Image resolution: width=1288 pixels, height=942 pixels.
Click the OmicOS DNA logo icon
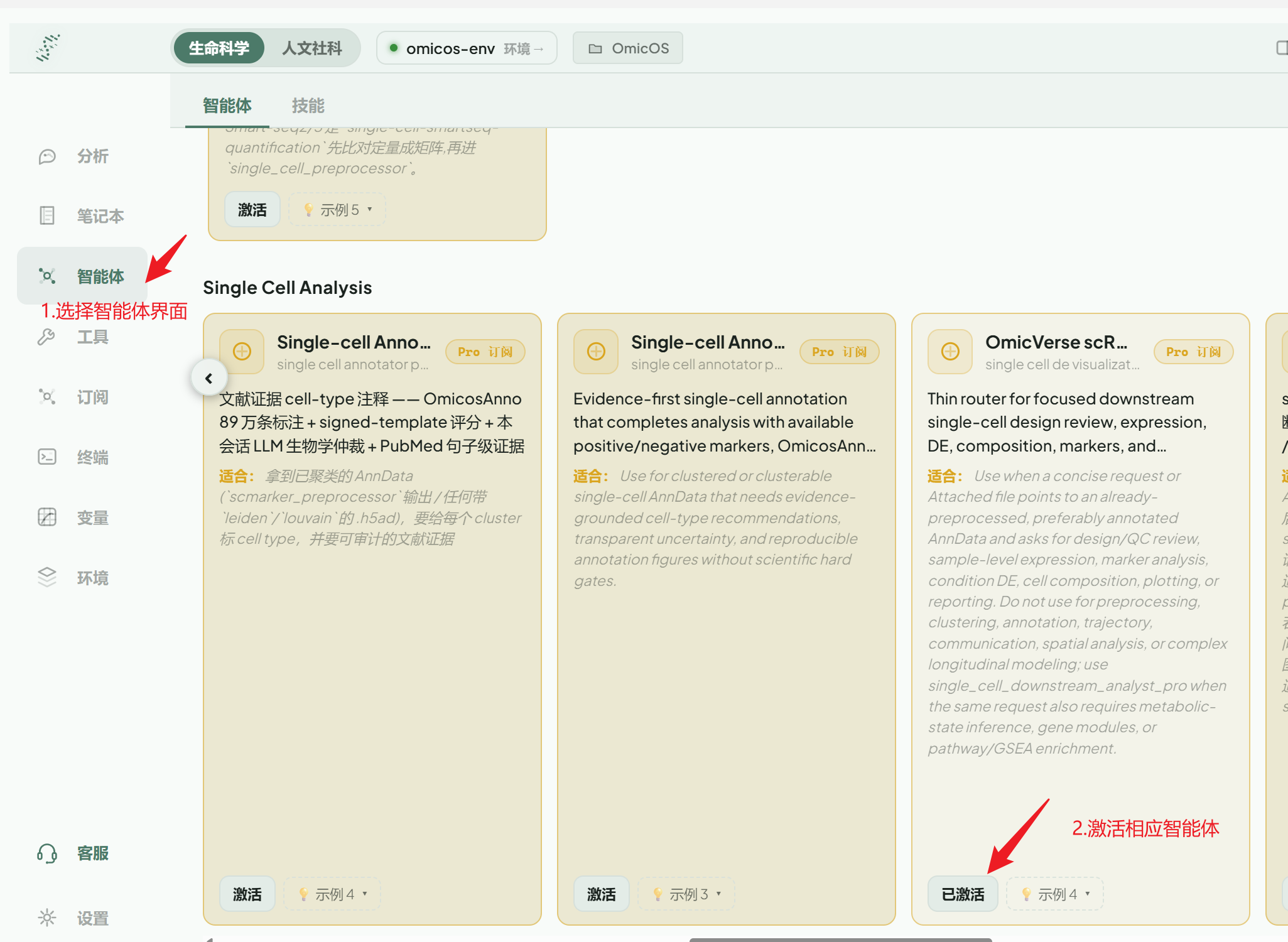[48, 48]
